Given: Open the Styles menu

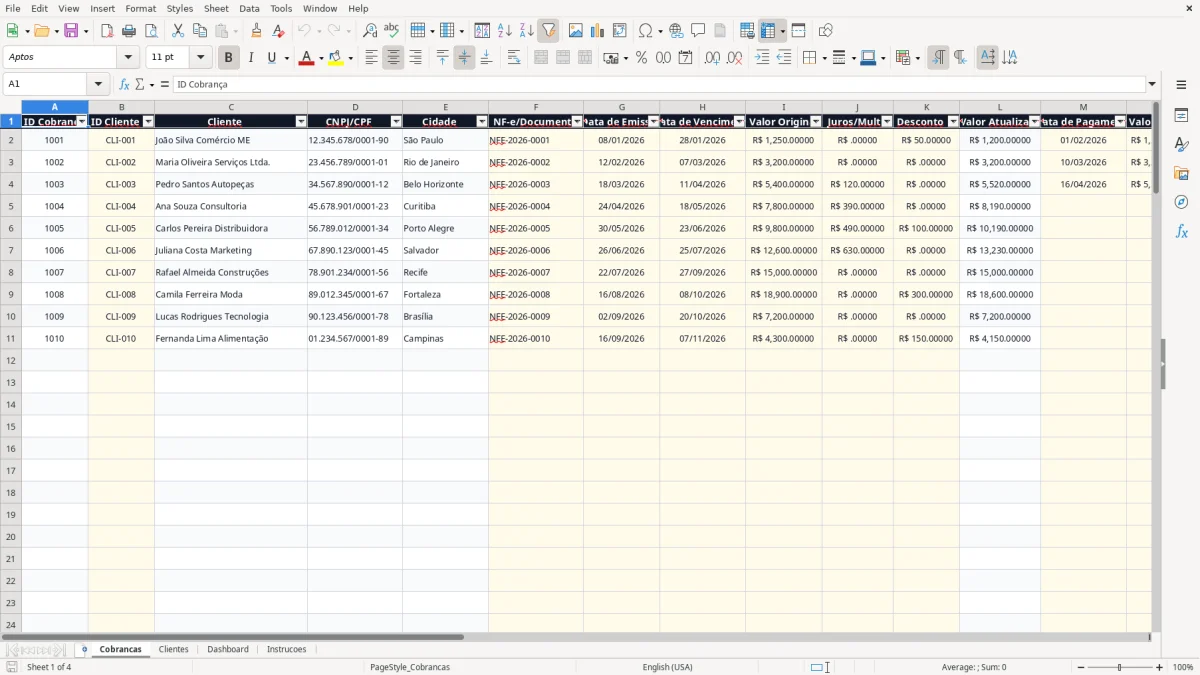Looking at the screenshot, I should [x=180, y=8].
